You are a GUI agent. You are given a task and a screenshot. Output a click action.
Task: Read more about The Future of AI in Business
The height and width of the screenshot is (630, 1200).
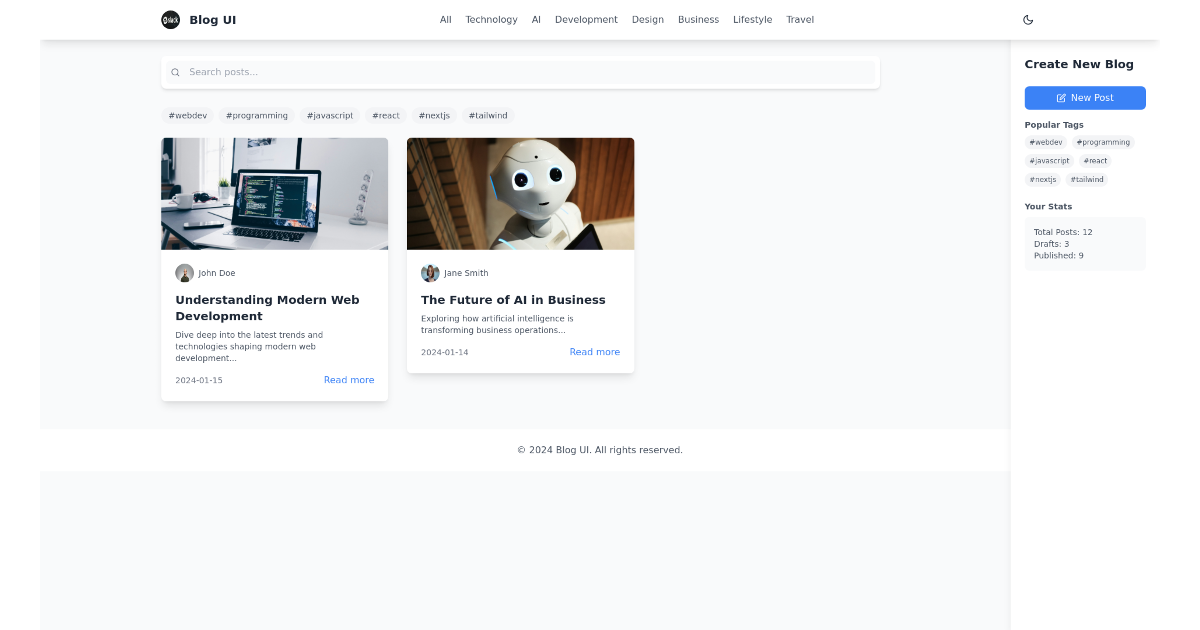click(x=594, y=352)
